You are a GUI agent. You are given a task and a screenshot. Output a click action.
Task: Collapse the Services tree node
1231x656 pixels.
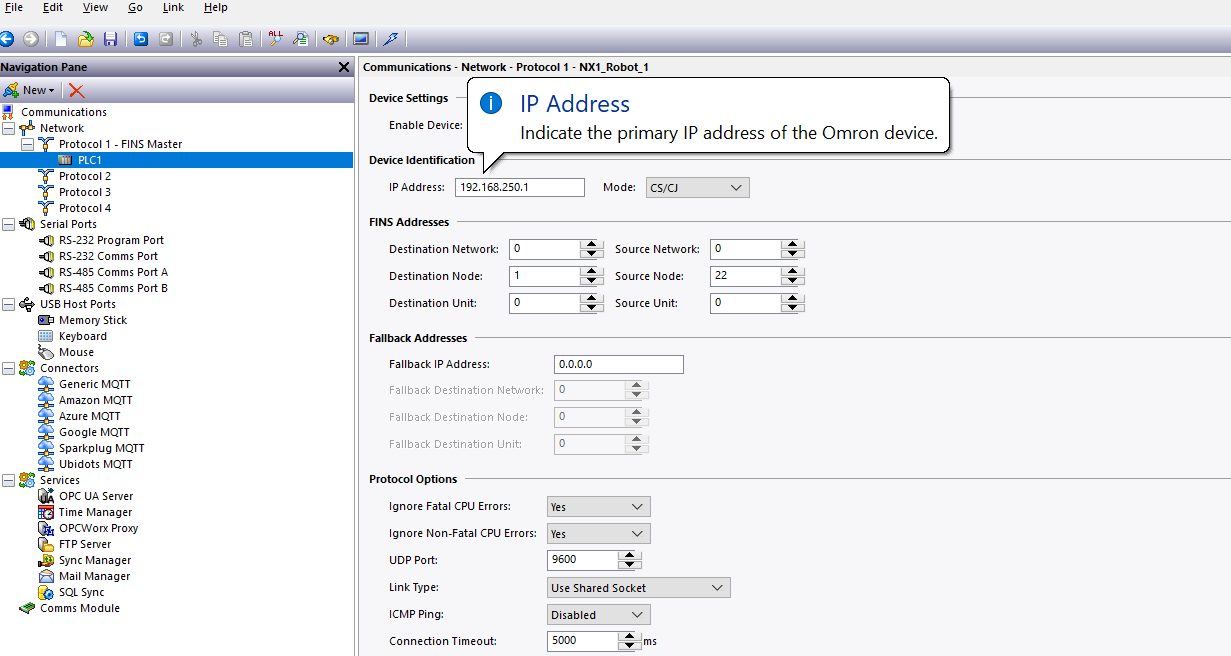pyautogui.click(x=8, y=480)
